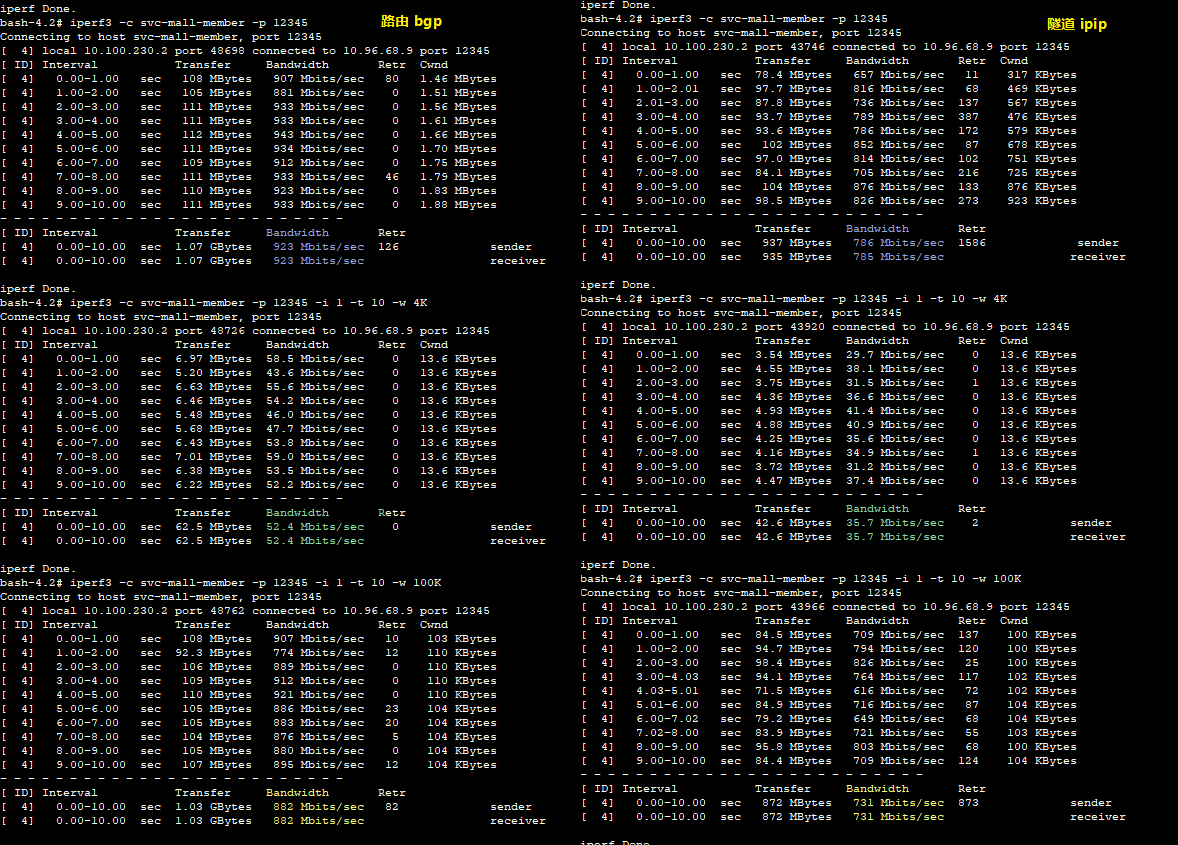Select the 35.7 Mbits/sec sender bandwidth
This screenshot has height=845, width=1178.
click(897, 523)
